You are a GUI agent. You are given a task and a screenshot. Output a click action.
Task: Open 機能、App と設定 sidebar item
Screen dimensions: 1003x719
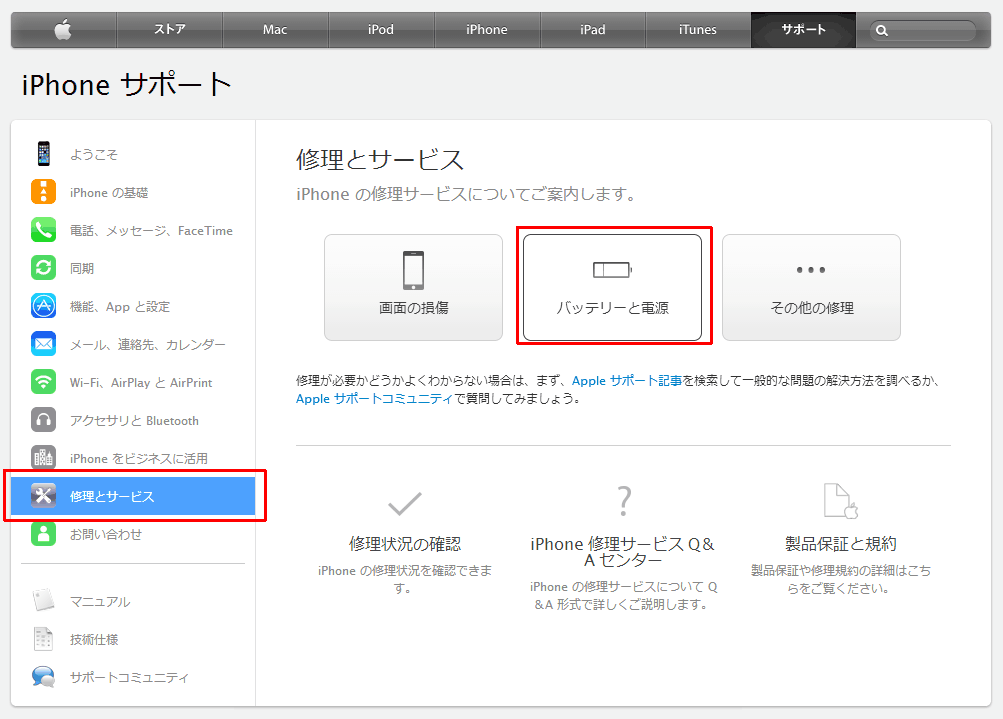point(120,306)
